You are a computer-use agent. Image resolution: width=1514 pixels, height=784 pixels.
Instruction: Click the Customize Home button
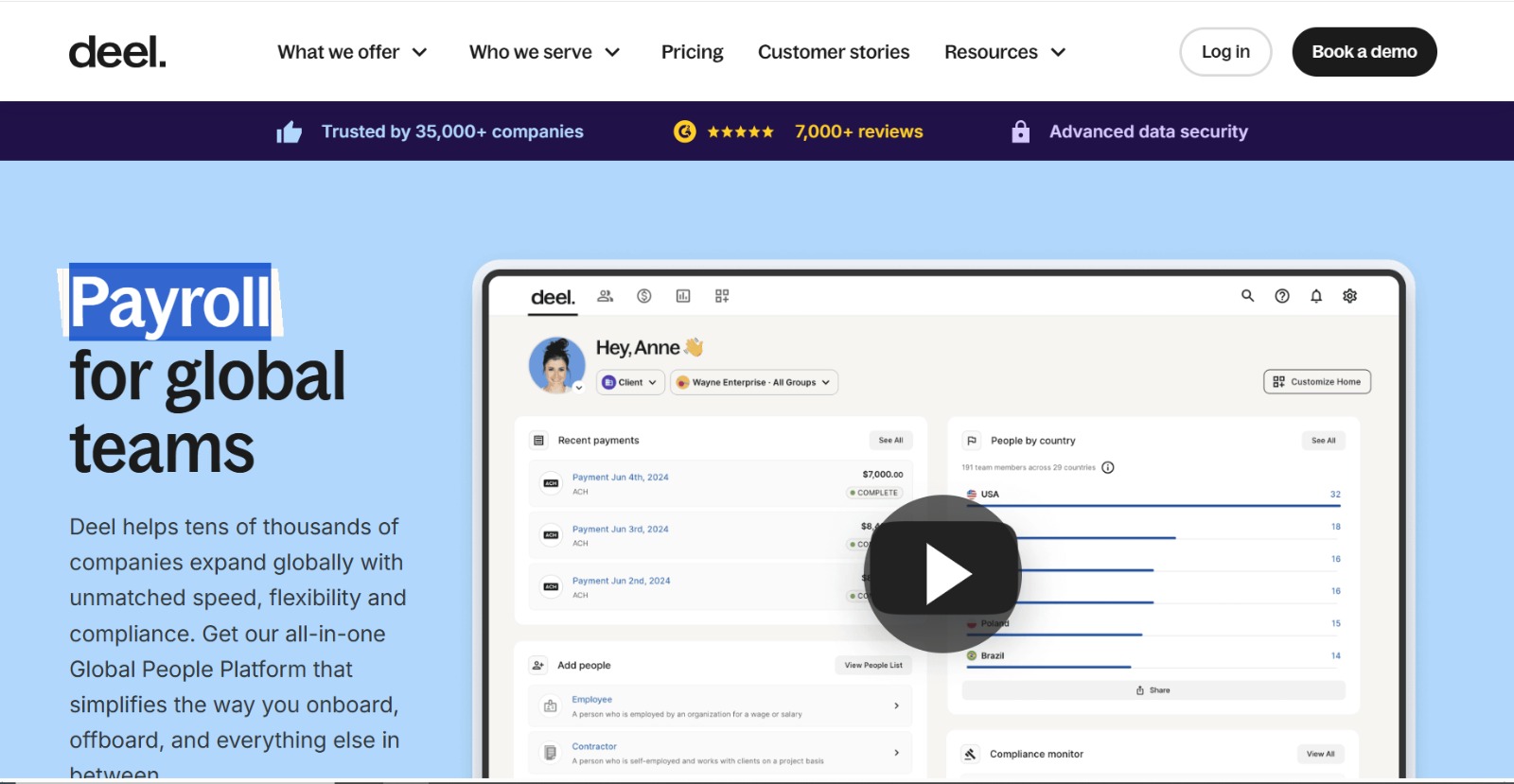[1317, 382]
